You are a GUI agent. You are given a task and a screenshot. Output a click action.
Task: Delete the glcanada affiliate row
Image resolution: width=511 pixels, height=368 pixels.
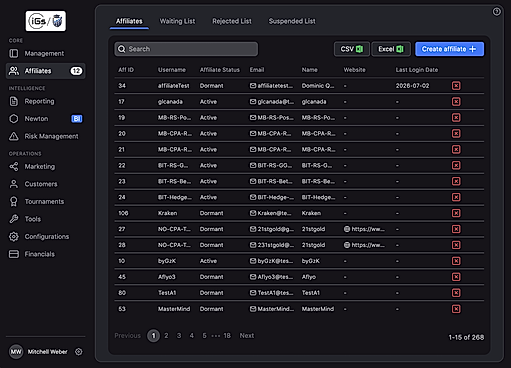pos(456,102)
